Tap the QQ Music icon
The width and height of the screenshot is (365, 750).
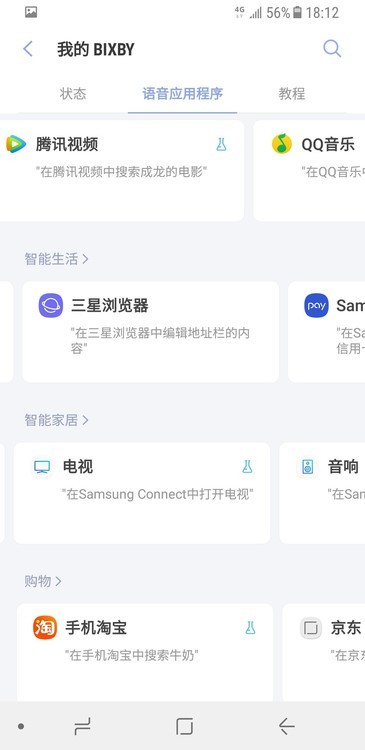[x=282, y=144]
